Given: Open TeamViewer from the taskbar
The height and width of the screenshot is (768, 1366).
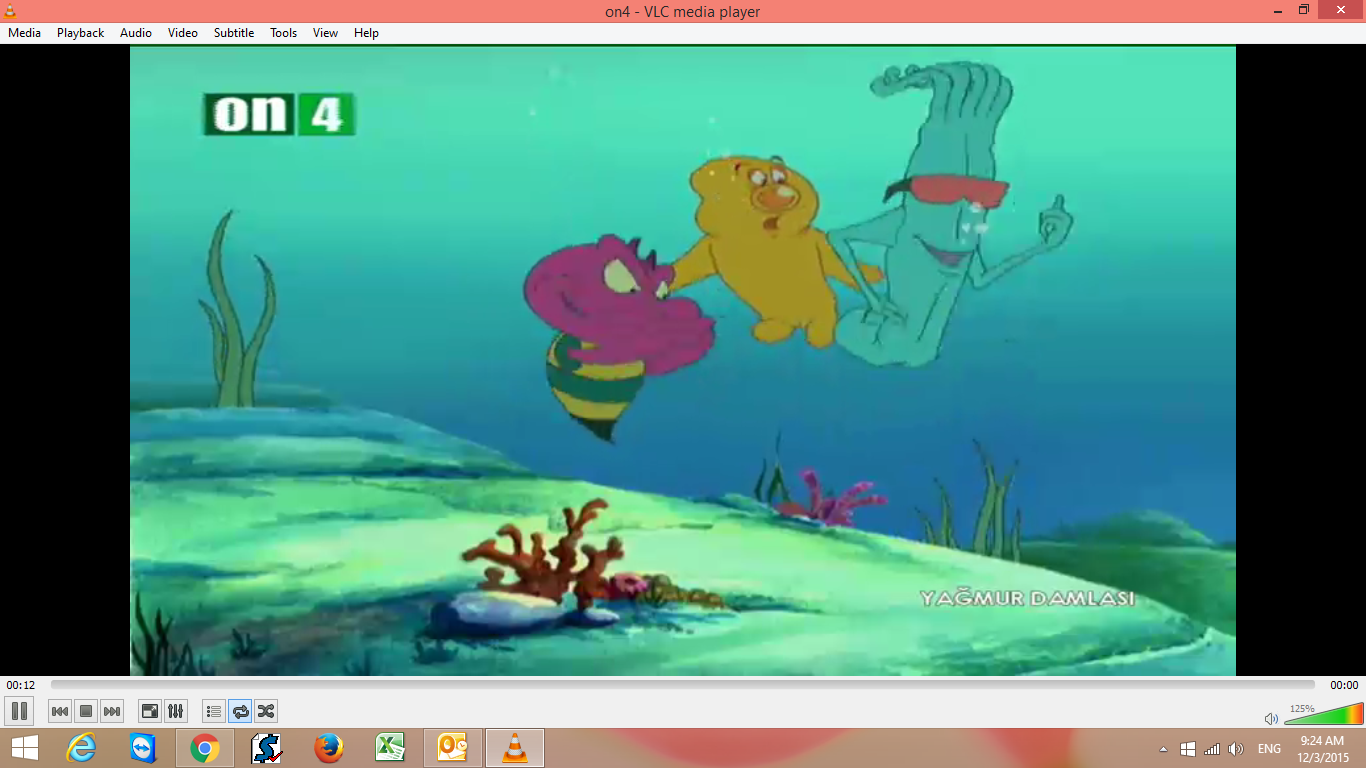Looking at the screenshot, I should 143,748.
